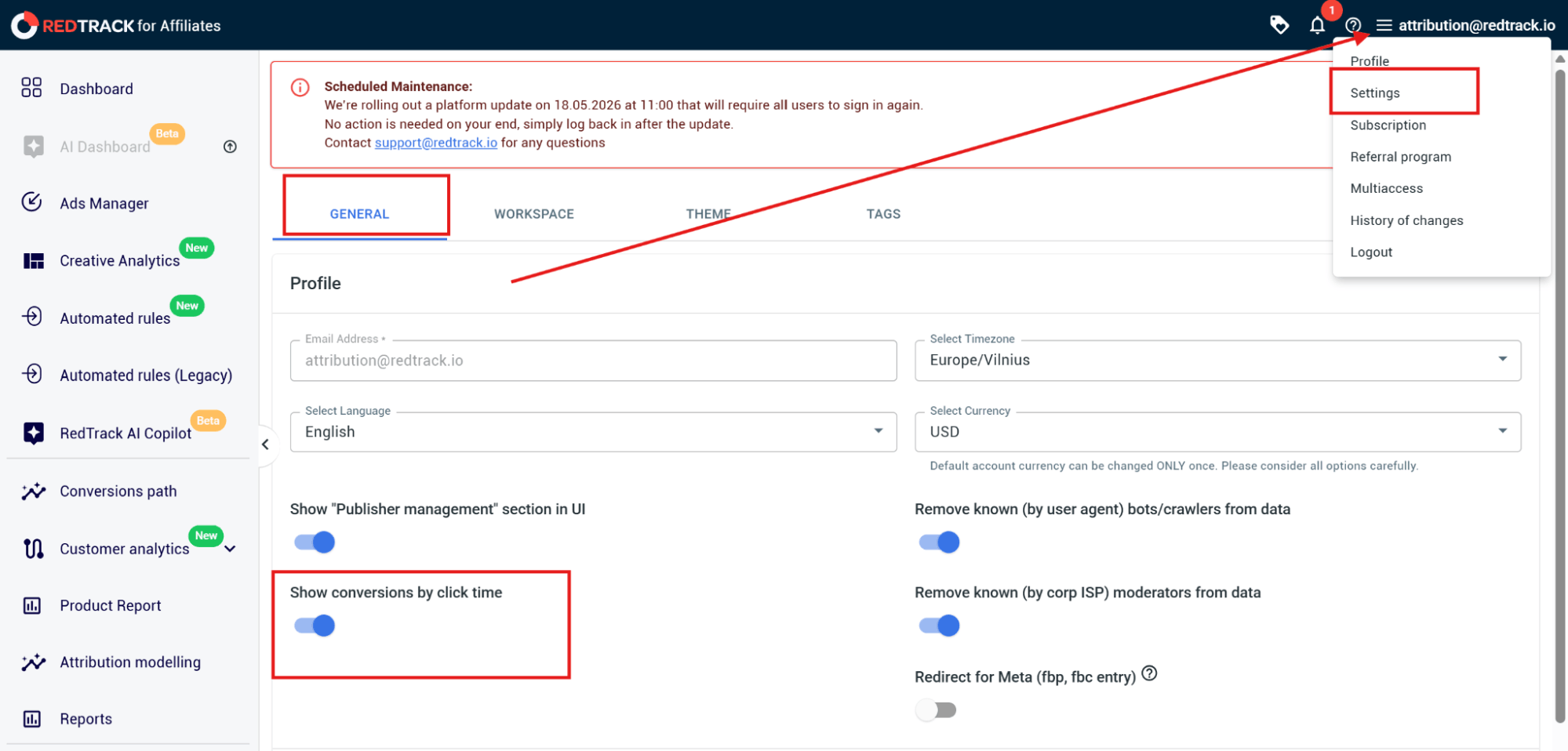Click the Attribution modelling icon
This screenshot has width=1568, height=751.
pyautogui.click(x=33, y=662)
